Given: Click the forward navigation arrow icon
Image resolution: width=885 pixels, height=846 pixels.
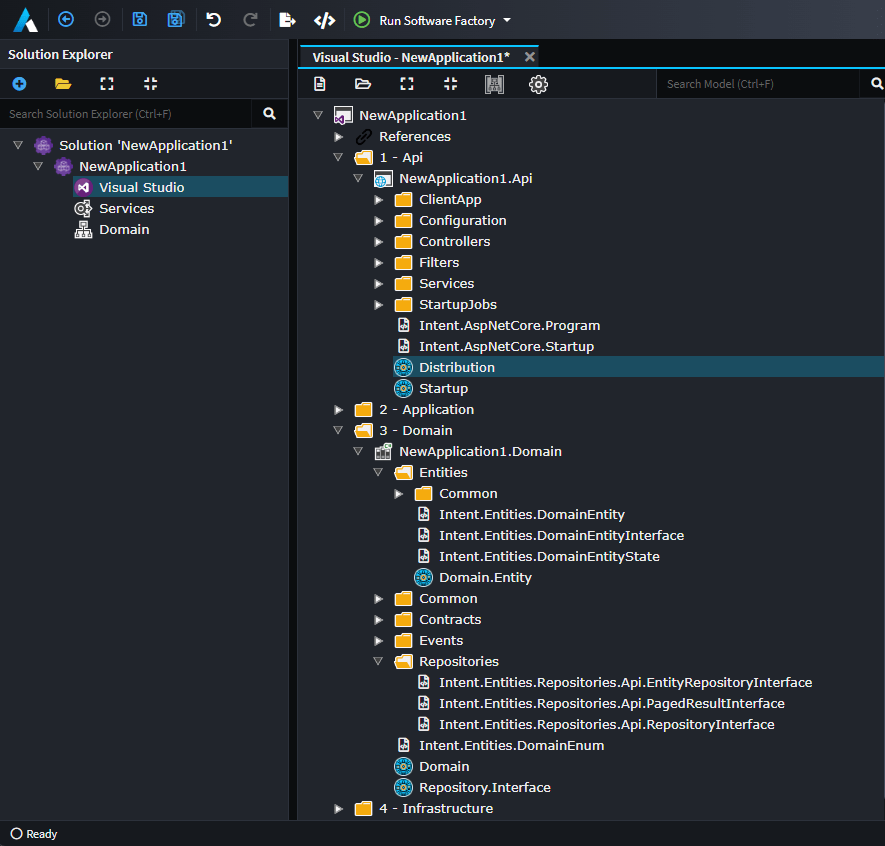Looking at the screenshot, I should 102,20.
